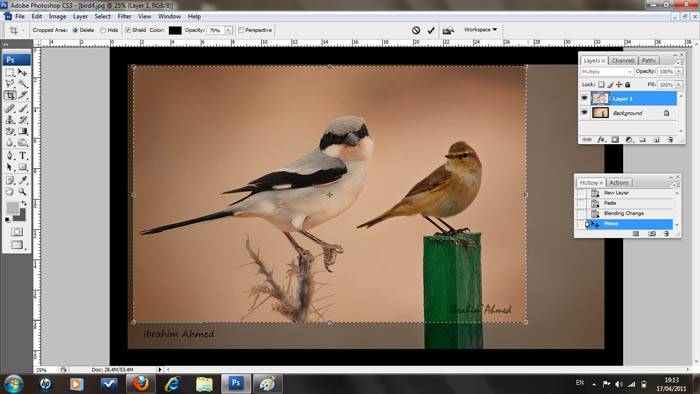Hide Layer 1 using the eye icon
The image size is (700, 394).
[x=584, y=98]
